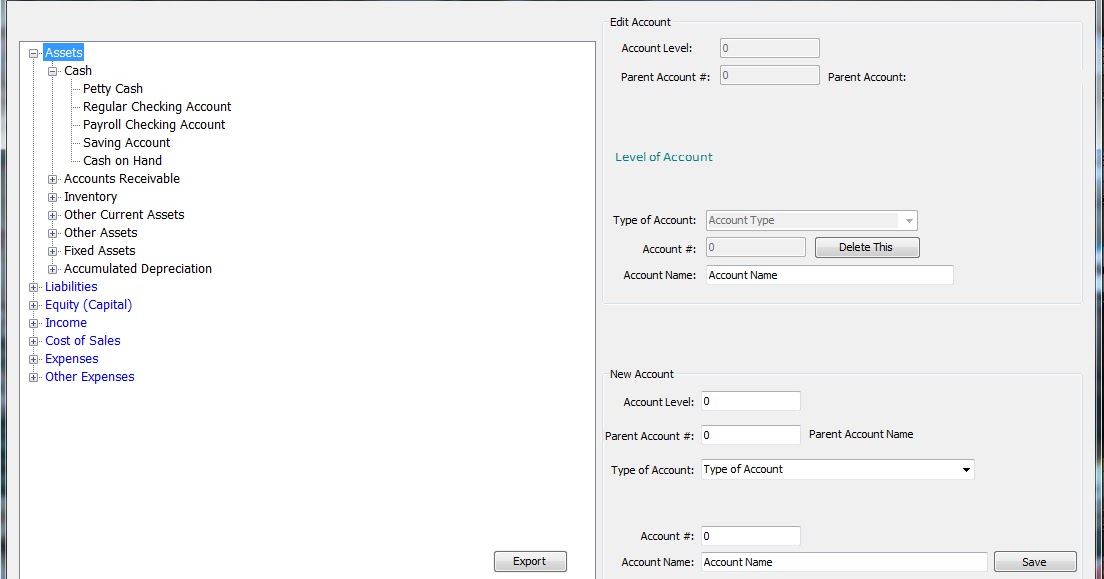
Task: Select the Equity (Capital) group
Action: click(89, 304)
